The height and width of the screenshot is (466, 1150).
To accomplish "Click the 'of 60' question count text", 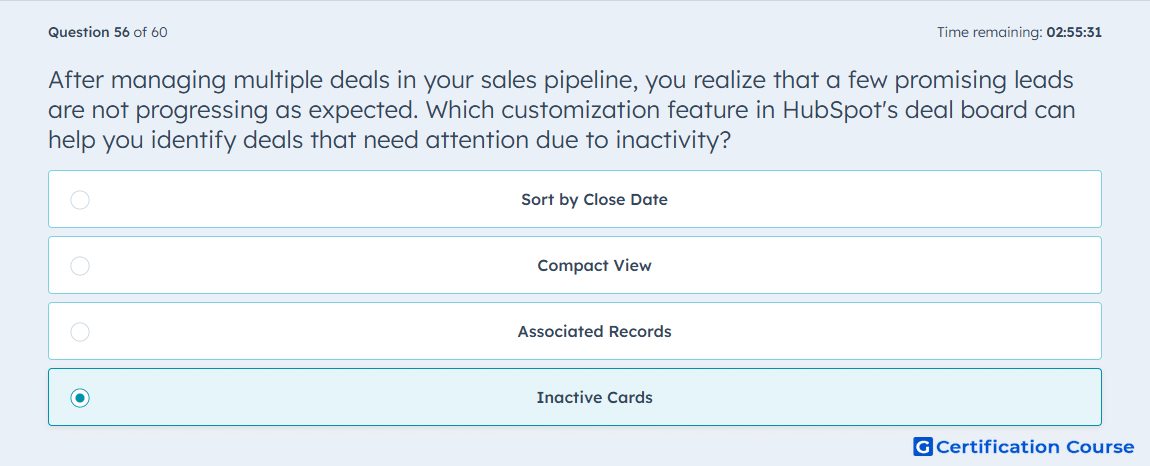I will pyautogui.click(x=150, y=32).
